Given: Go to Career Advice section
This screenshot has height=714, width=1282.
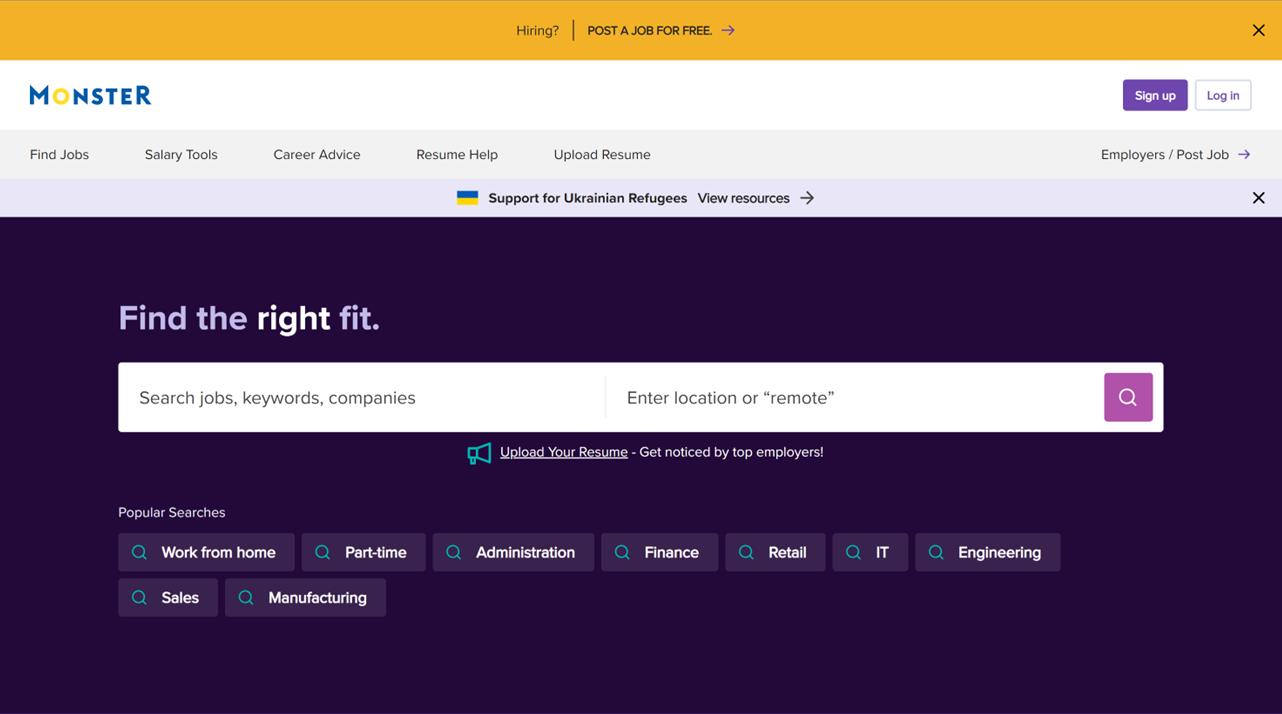Looking at the screenshot, I should click(316, 155).
